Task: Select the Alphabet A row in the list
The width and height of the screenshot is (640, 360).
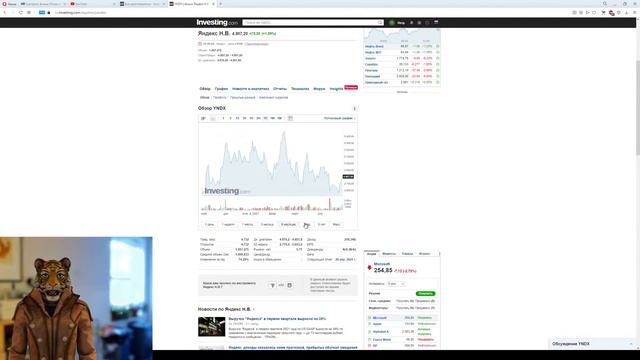Action: [x=402, y=331]
